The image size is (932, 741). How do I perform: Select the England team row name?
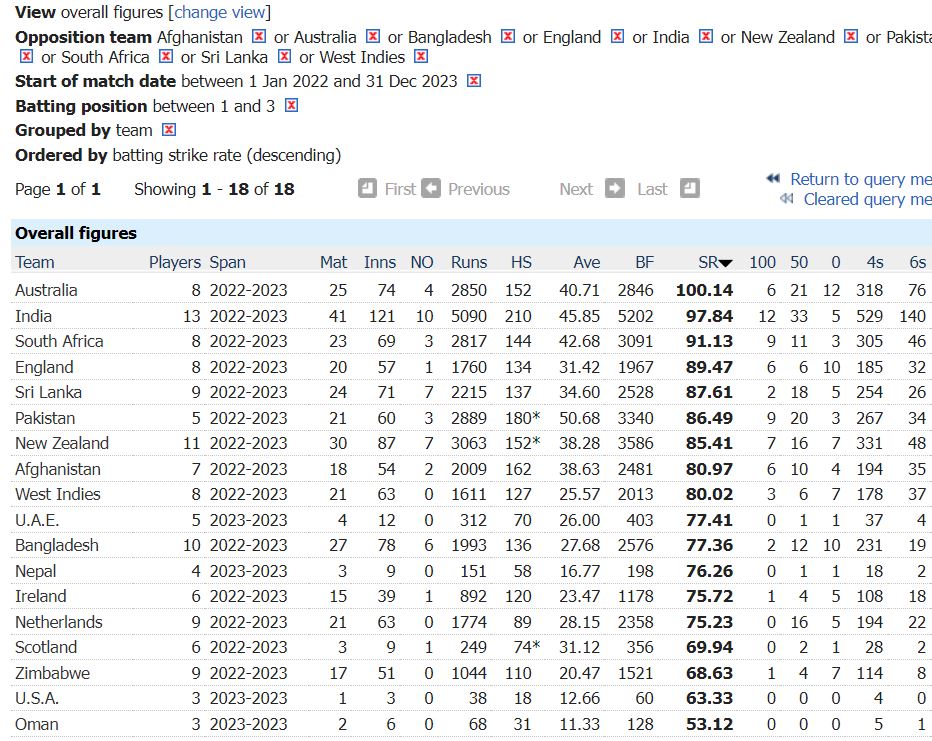tap(44, 367)
